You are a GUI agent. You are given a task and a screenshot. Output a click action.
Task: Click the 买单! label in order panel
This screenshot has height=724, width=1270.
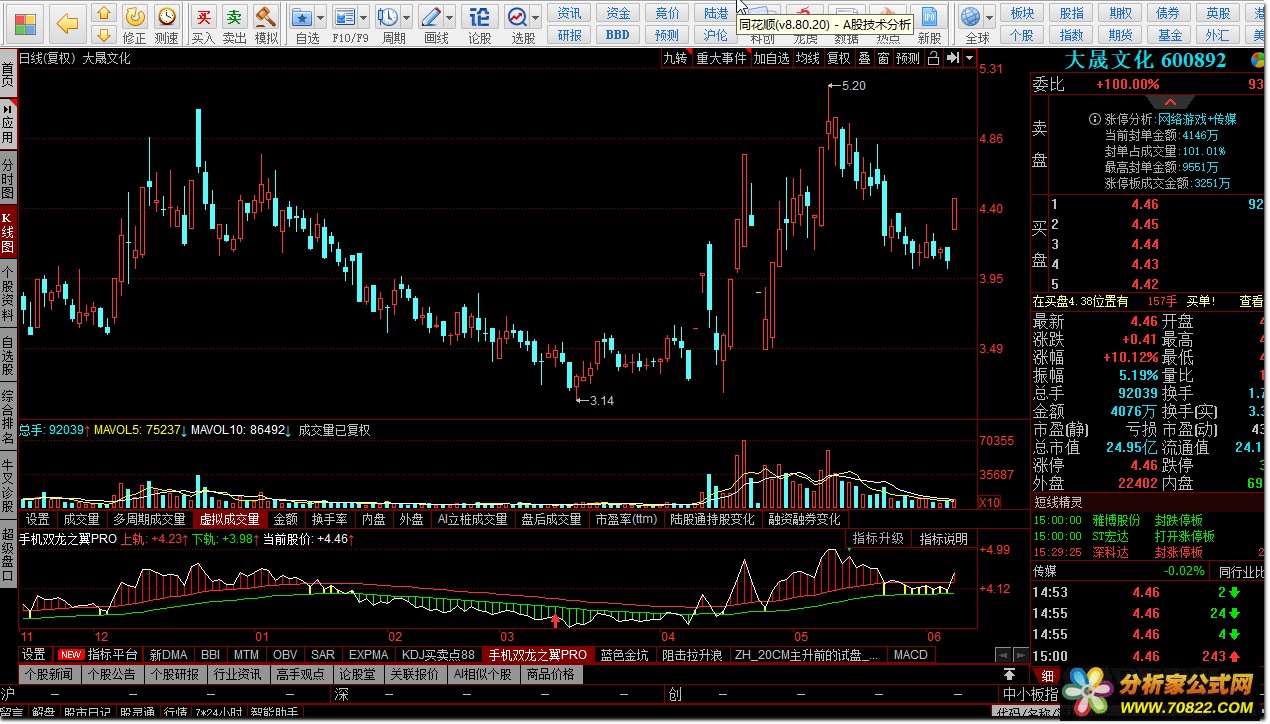point(1200,301)
